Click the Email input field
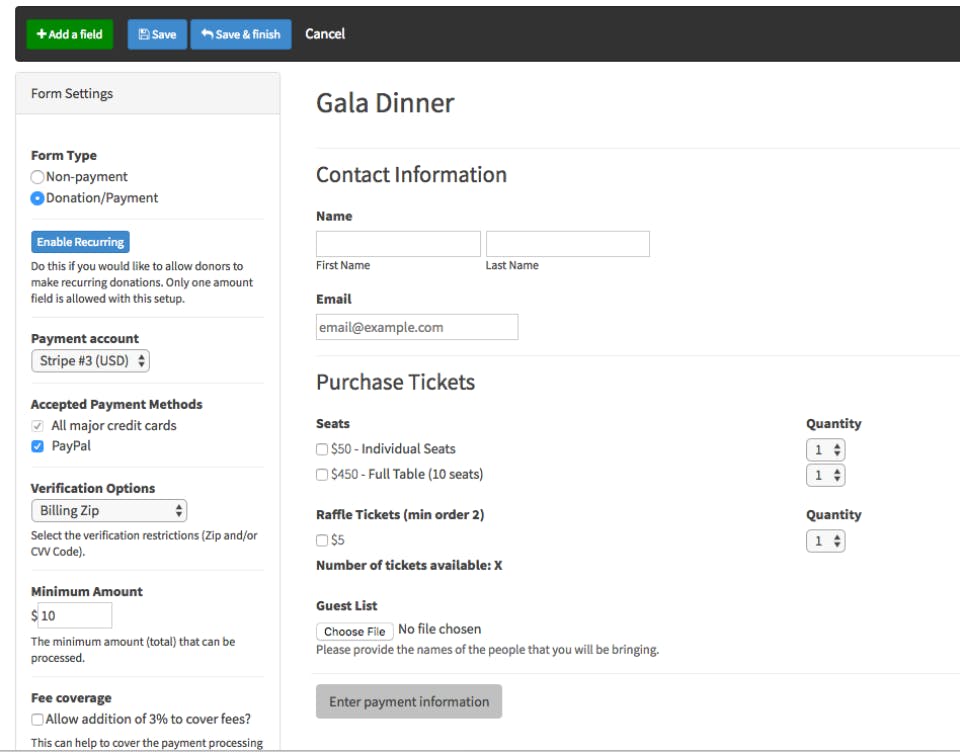The height and width of the screenshot is (752, 960). (417, 327)
